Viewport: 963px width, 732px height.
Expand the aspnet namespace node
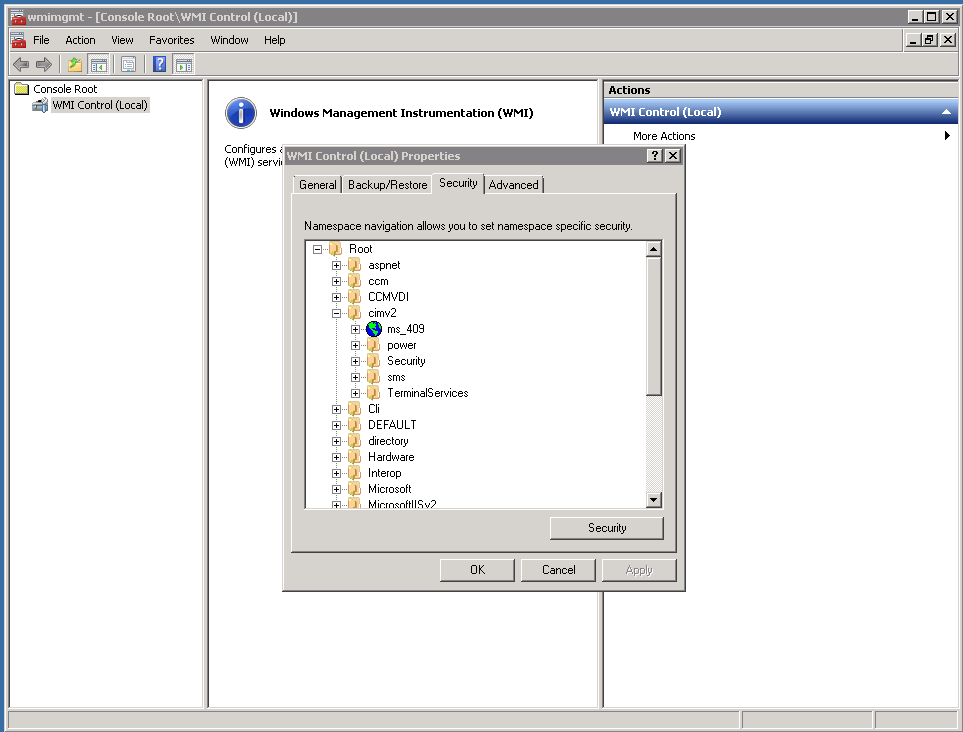(337, 265)
